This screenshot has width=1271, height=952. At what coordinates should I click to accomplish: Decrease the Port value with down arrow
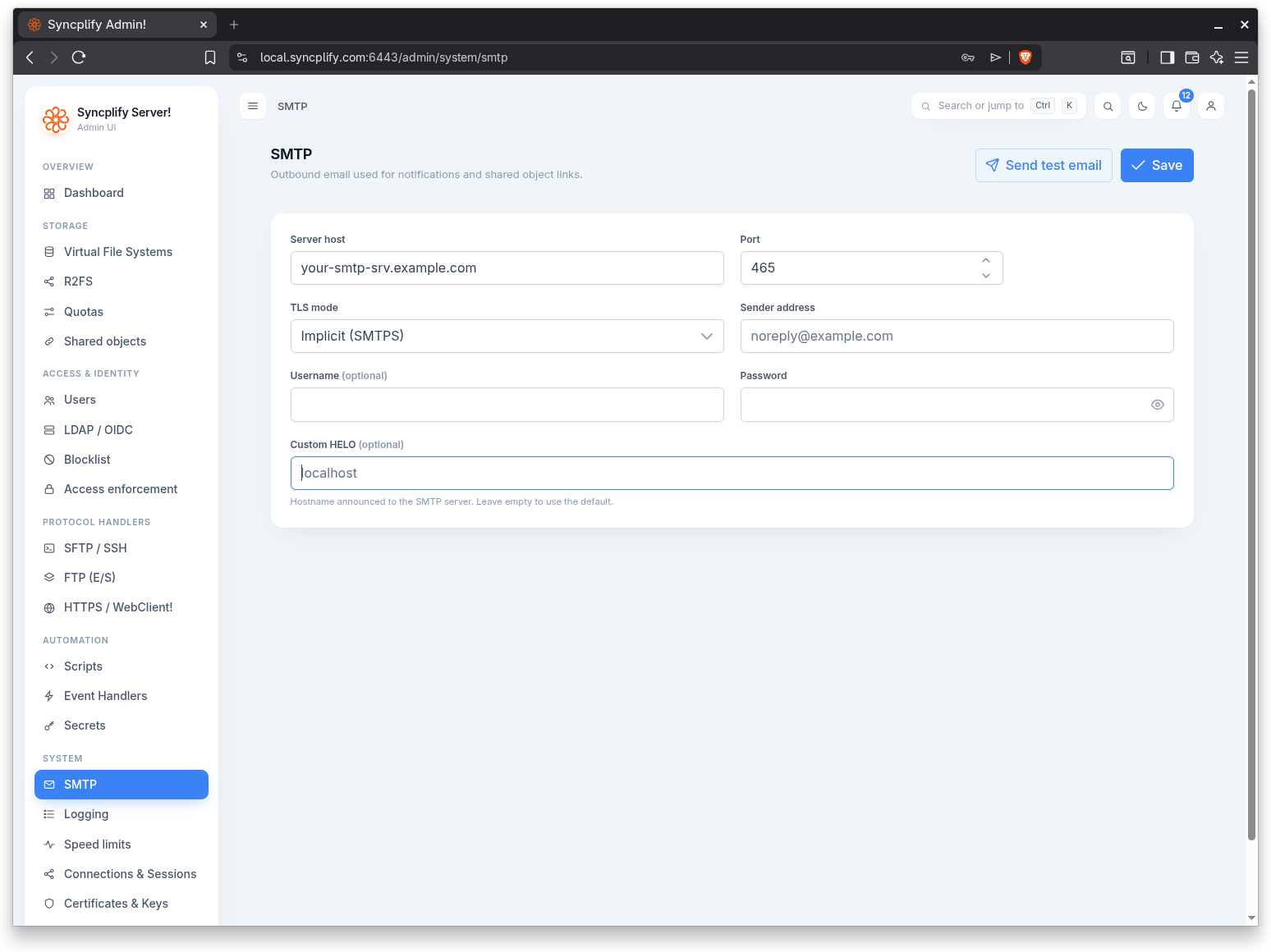click(x=986, y=276)
